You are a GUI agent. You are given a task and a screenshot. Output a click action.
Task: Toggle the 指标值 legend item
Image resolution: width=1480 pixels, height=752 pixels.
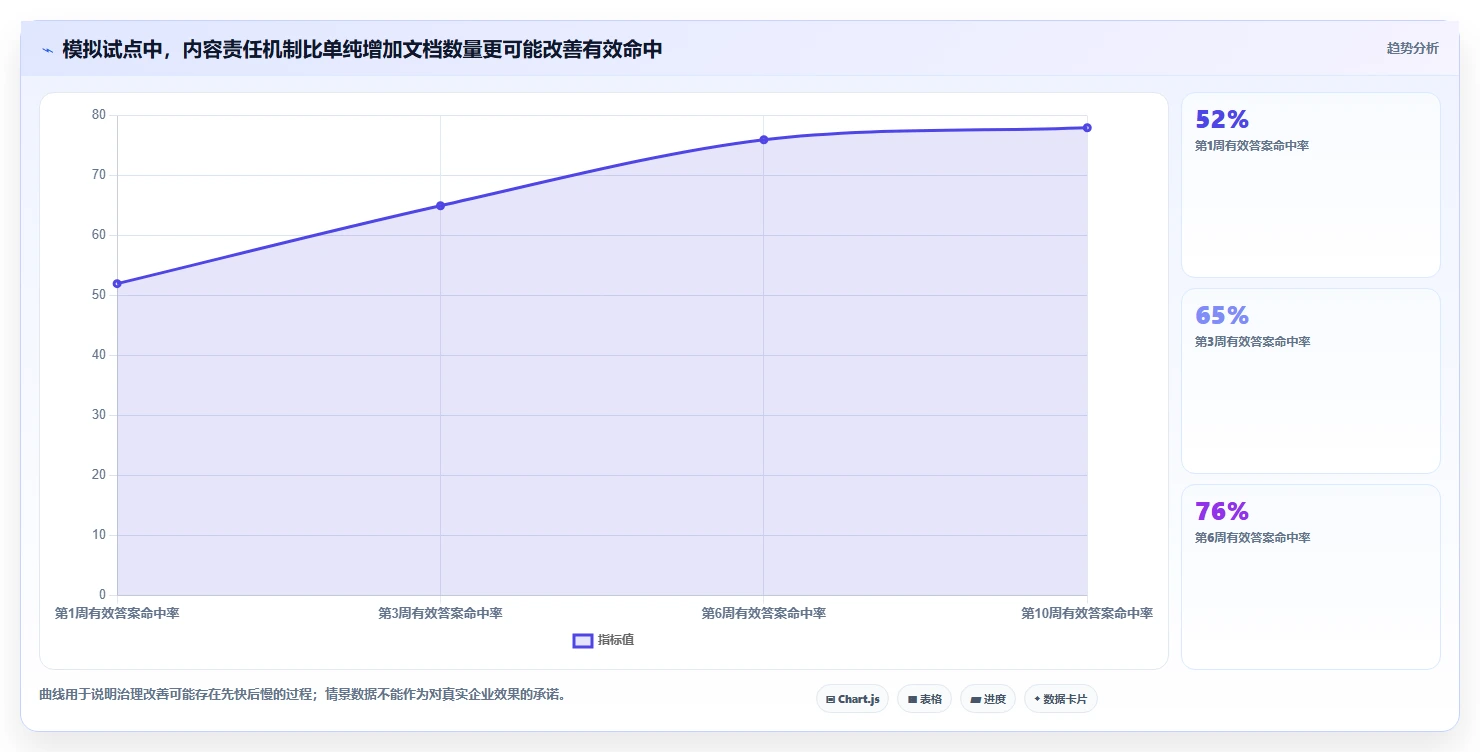[x=603, y=640]
